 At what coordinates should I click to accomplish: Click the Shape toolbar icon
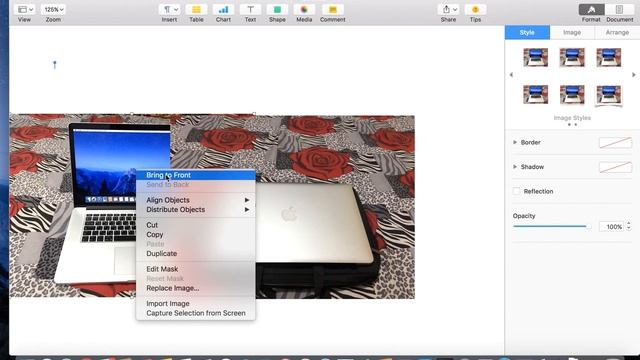point(277,9)
